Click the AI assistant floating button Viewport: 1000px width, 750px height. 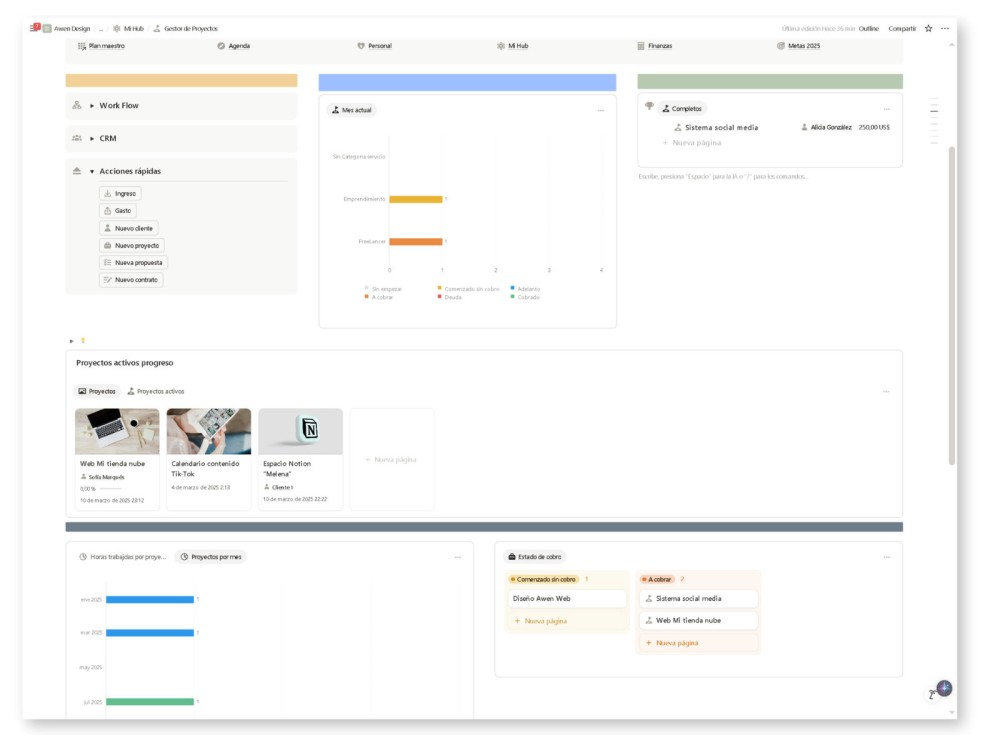coord(944,688)
